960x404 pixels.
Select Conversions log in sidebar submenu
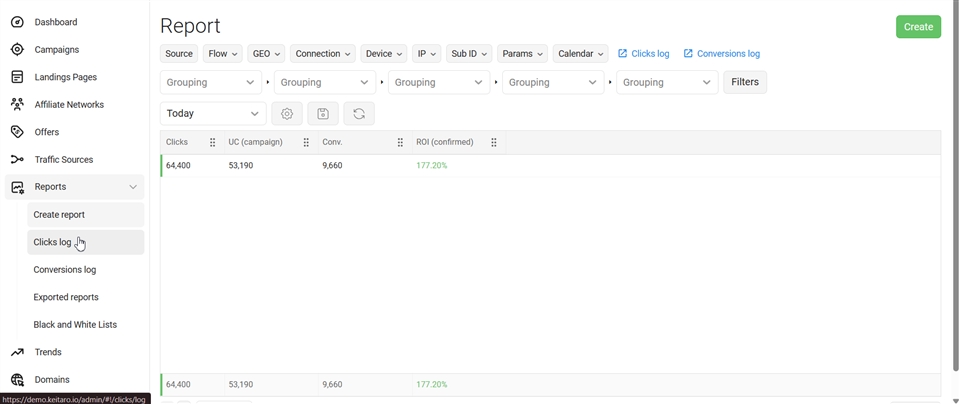click(65, 270)
